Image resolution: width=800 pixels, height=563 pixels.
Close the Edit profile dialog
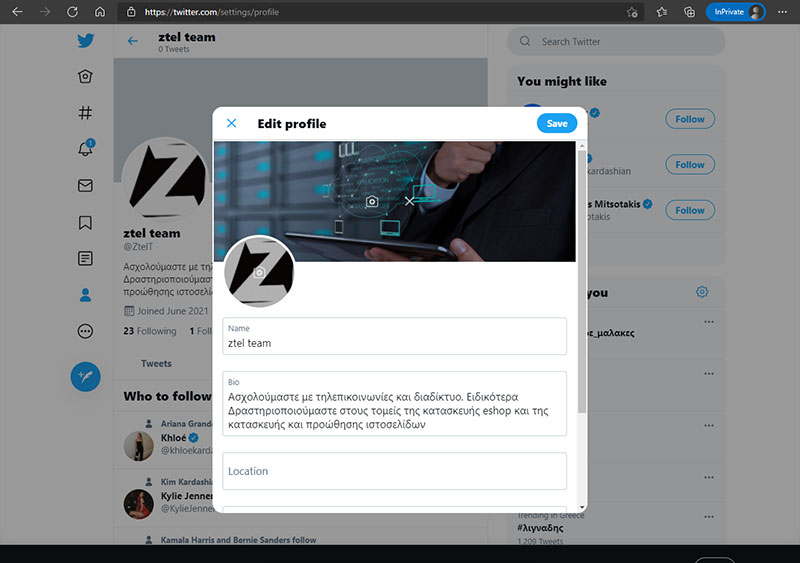[x=232, y=124]
